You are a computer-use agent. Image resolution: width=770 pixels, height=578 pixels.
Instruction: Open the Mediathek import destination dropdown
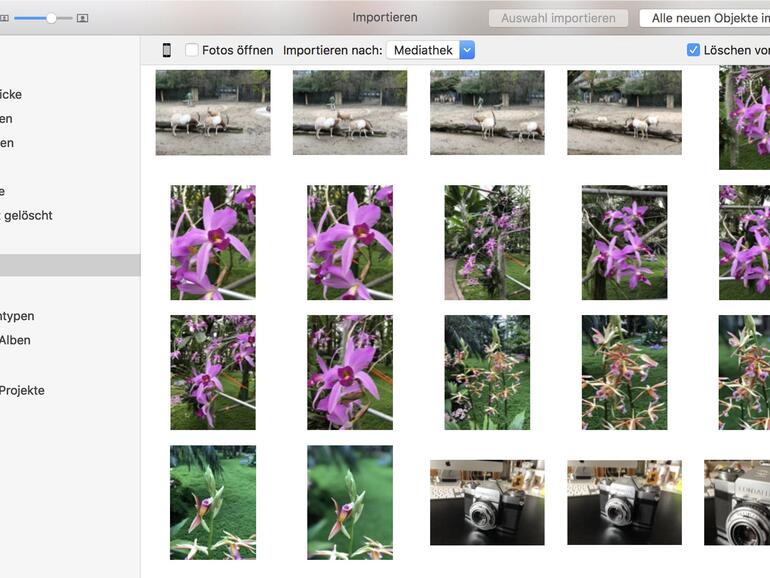(x=431, y=50)
